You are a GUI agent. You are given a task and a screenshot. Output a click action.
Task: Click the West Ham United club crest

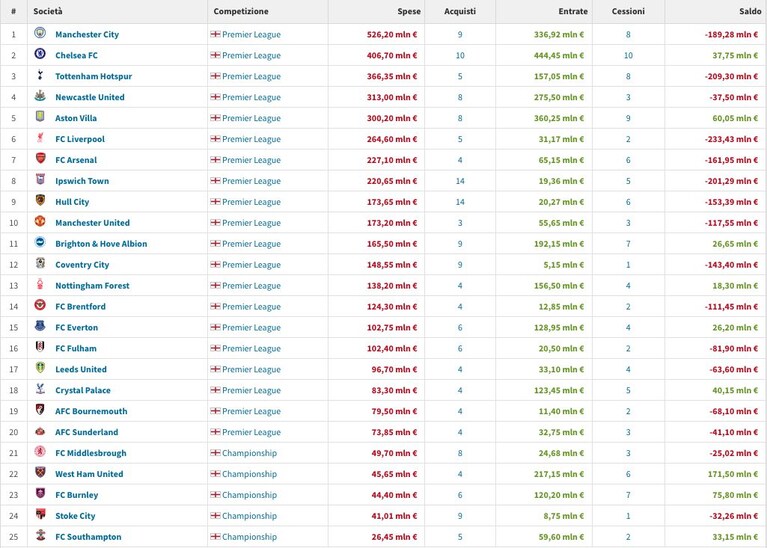point(40,472)
